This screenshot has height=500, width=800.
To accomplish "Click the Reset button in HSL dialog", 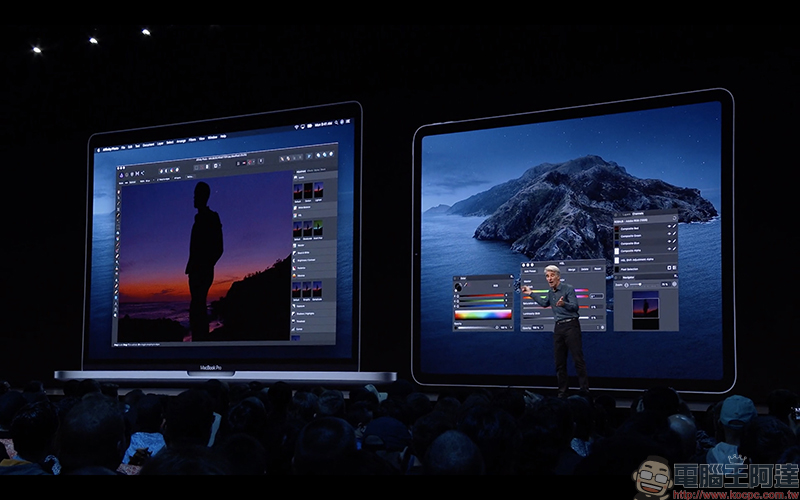I will pyautogui.click(x=597, y=269).
